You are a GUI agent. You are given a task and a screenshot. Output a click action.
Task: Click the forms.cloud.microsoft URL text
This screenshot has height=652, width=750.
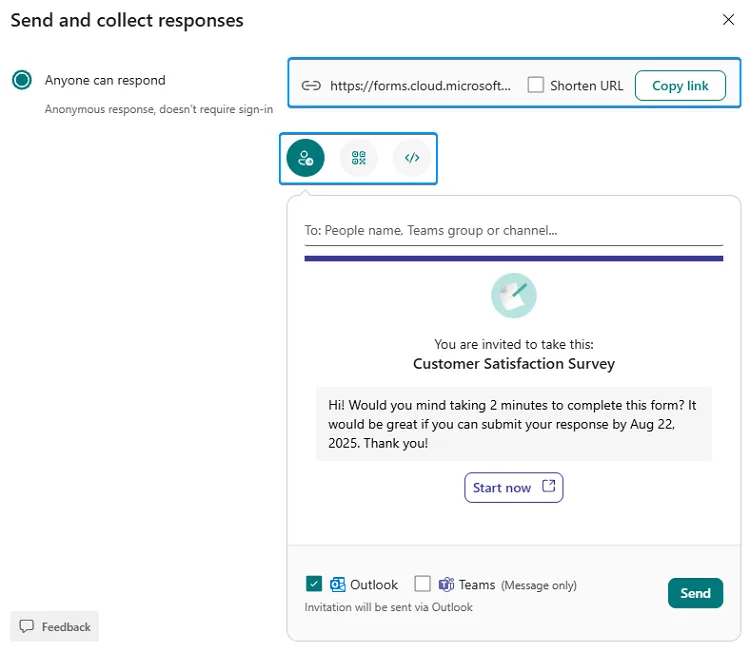click(420, 86)
